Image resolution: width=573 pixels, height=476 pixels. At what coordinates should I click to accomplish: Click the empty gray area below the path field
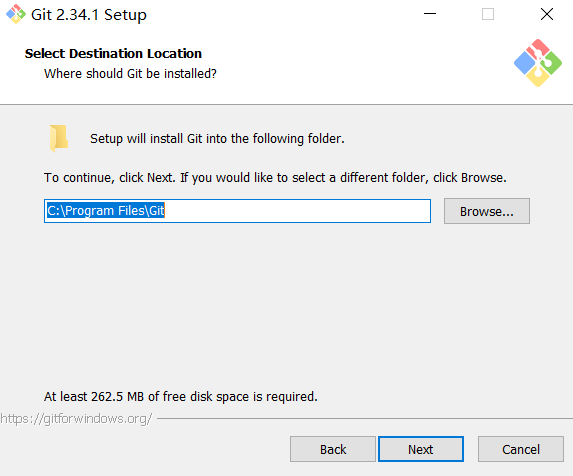coord(286,303)
